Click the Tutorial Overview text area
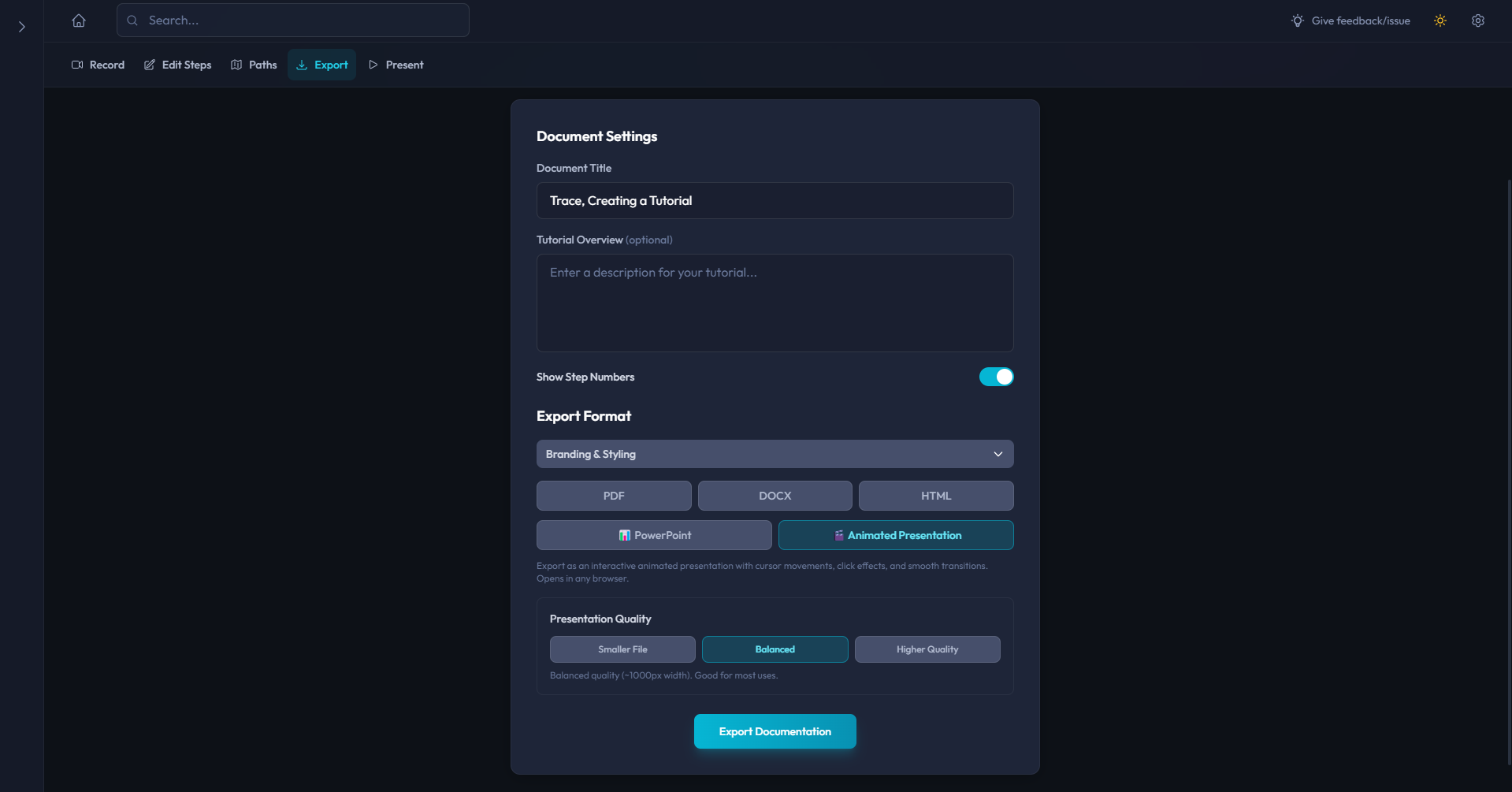 [775, 303]
